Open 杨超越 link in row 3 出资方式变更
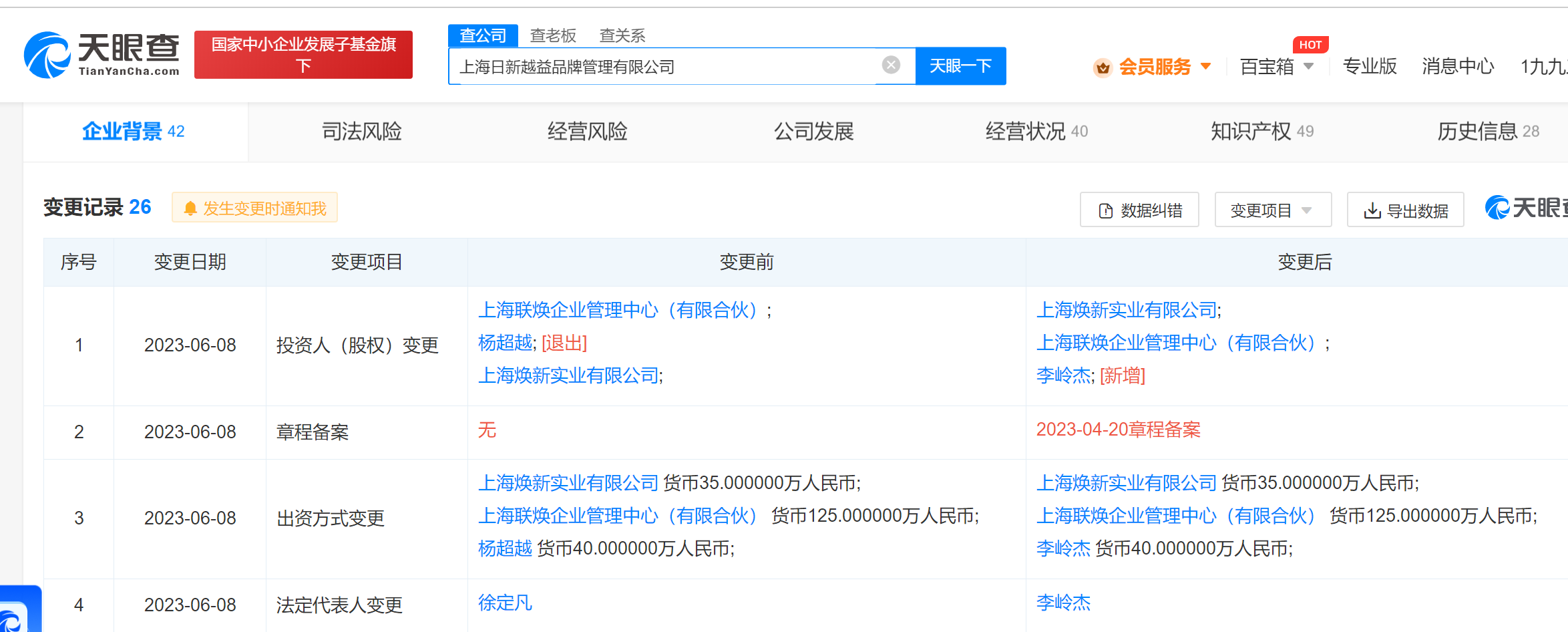1568x632 pixels. [505, 548]
